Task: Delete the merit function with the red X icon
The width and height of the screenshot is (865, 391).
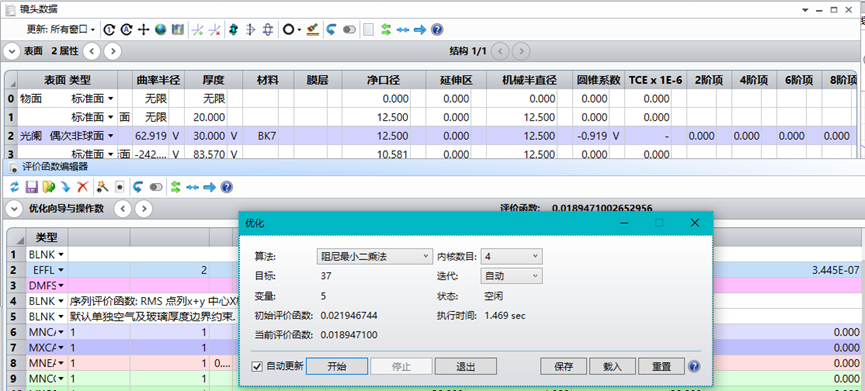Action: click(x=83, y=188)
